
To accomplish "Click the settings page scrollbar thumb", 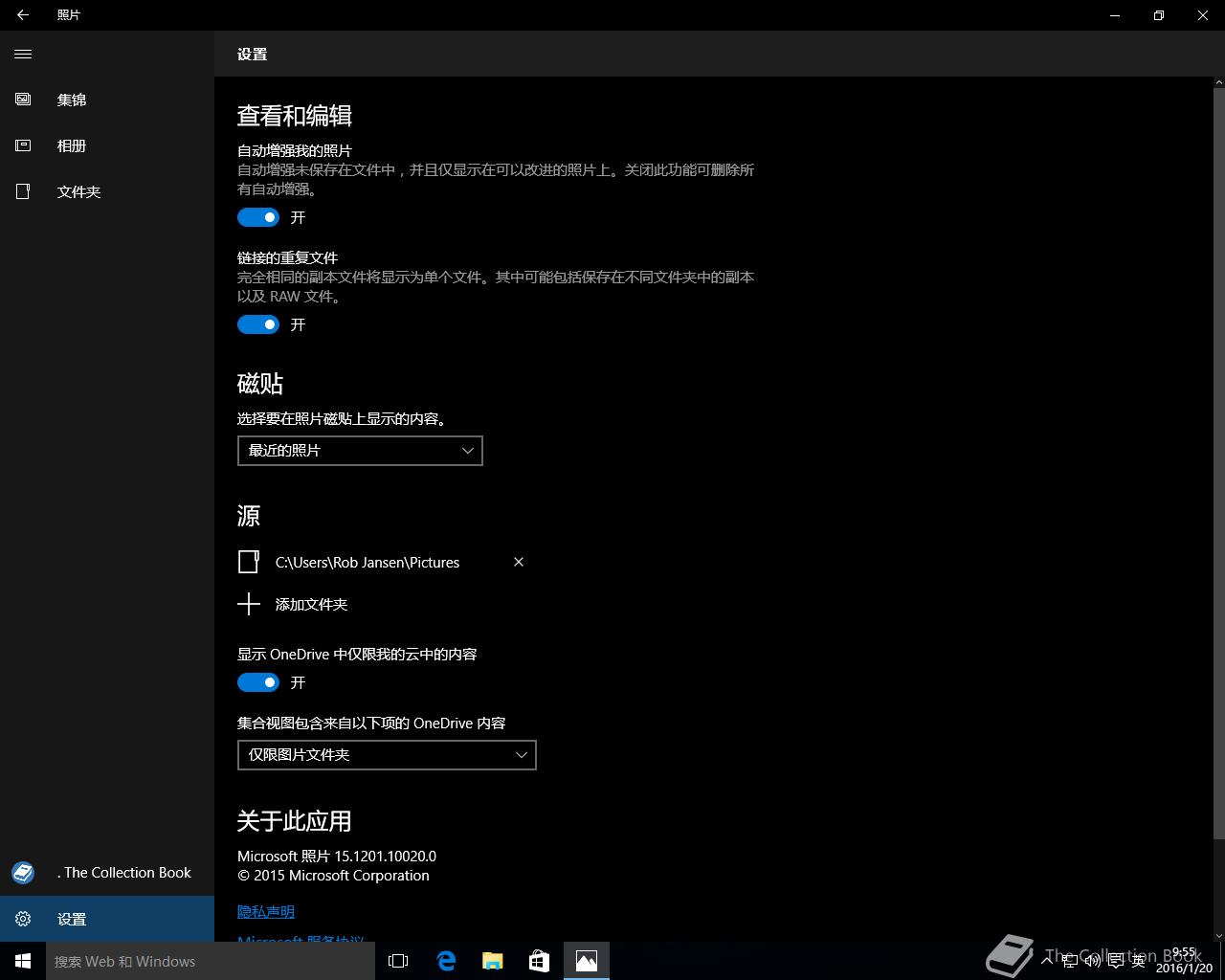I will tap(1218, 463).
